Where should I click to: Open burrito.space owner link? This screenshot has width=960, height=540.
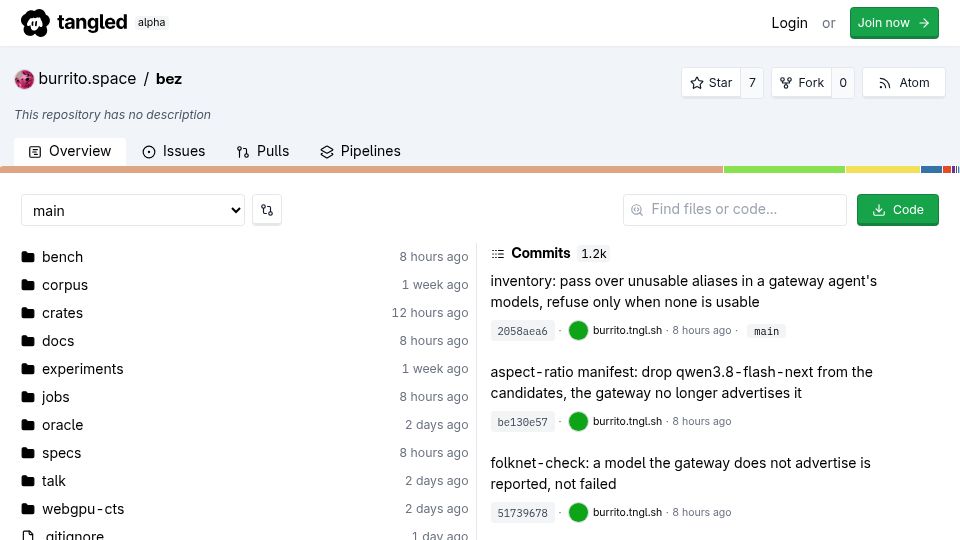(x=87, y=79)
